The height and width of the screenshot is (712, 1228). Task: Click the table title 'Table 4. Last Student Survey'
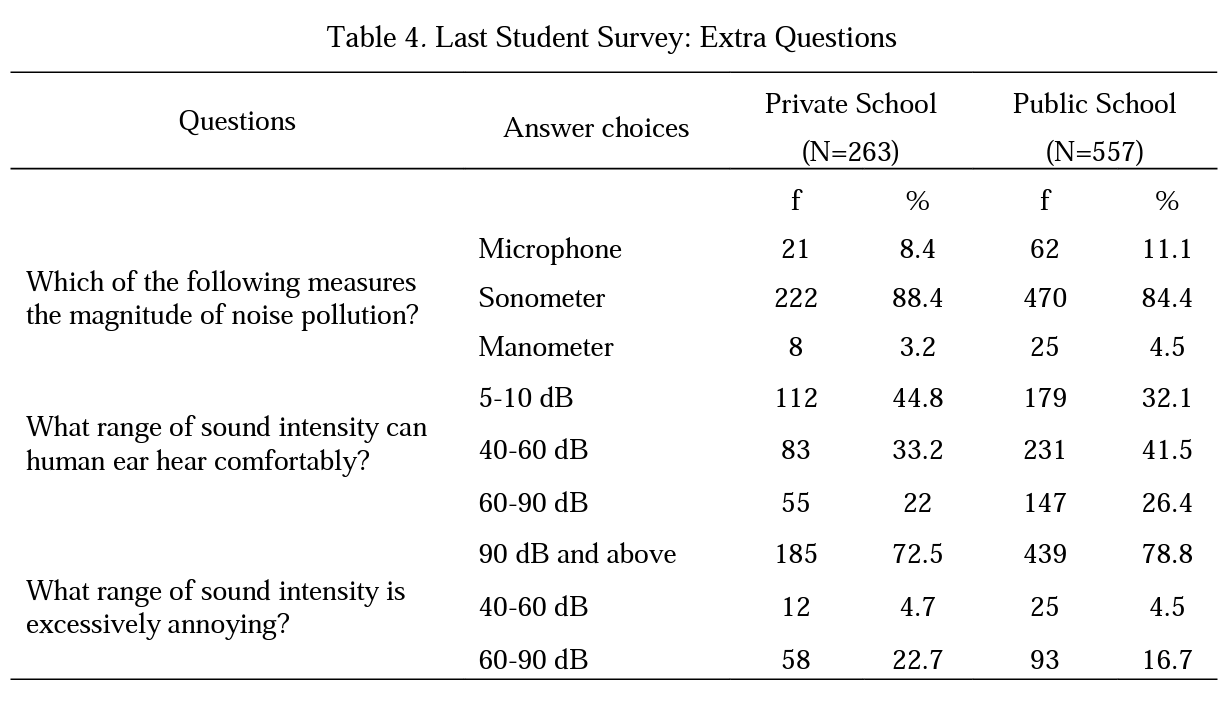611,38
